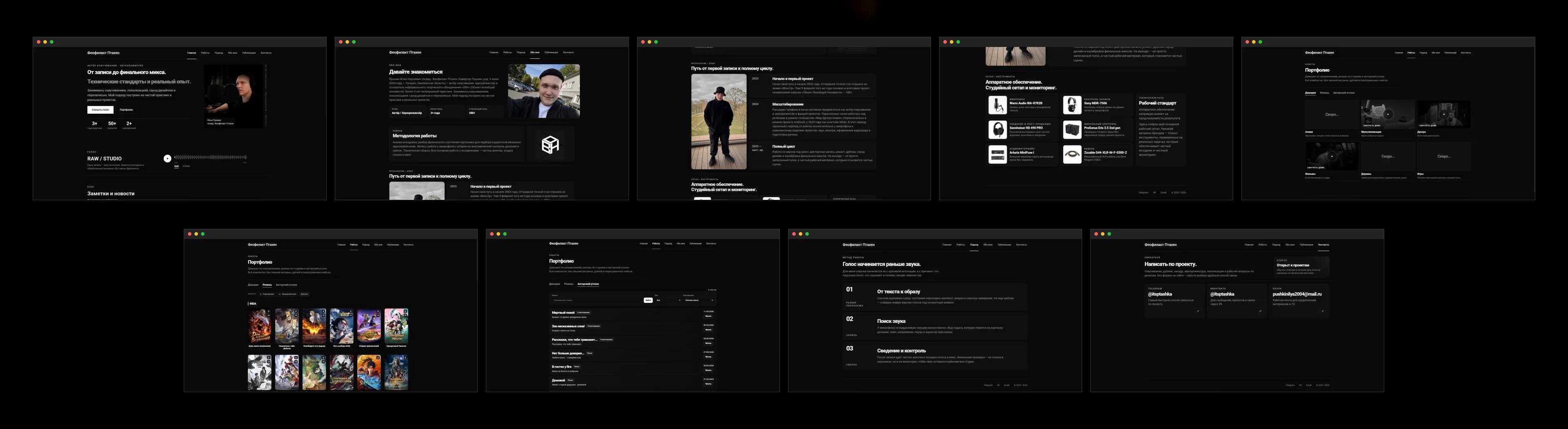This screenshot has height=429, width=1568.
Task: Play the RAW / STUDIO voice sample on home page
Action: pyautogui.click(x=167, y=159)
